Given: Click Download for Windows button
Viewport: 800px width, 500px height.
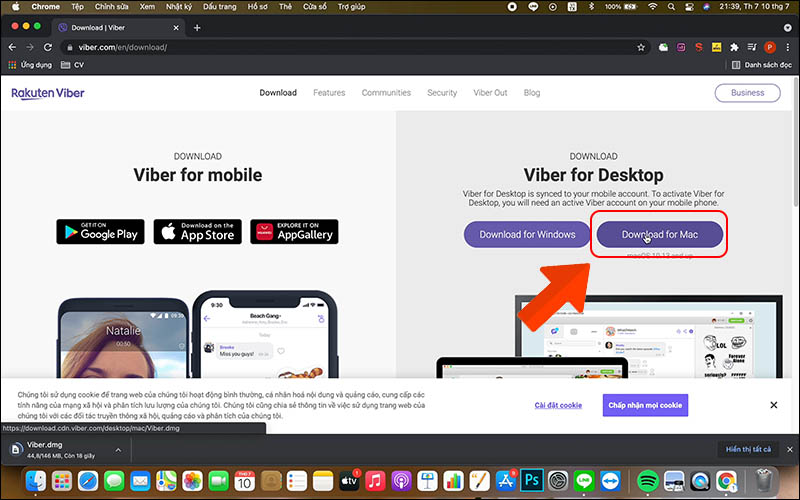Looking at the screenshot, I should (x=527, y=235).
